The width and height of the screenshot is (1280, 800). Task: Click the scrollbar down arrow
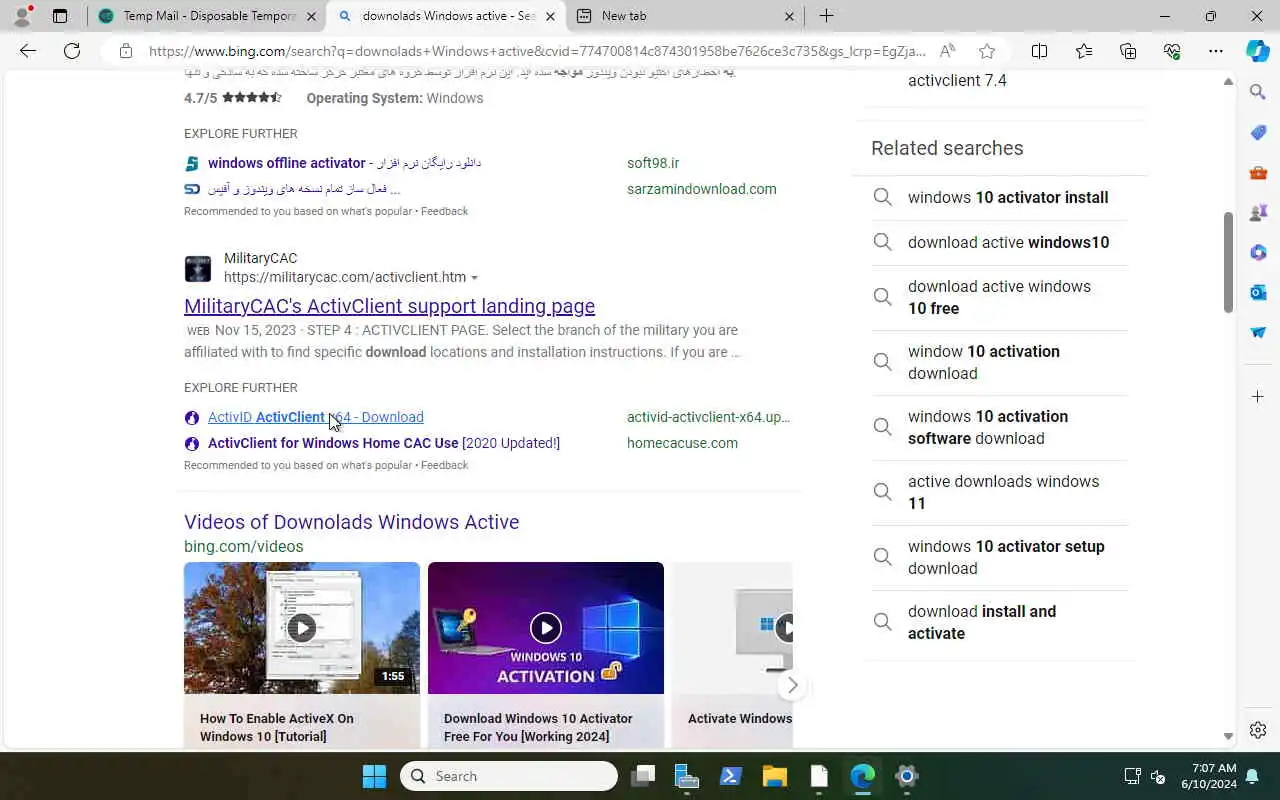[1228, 737]
